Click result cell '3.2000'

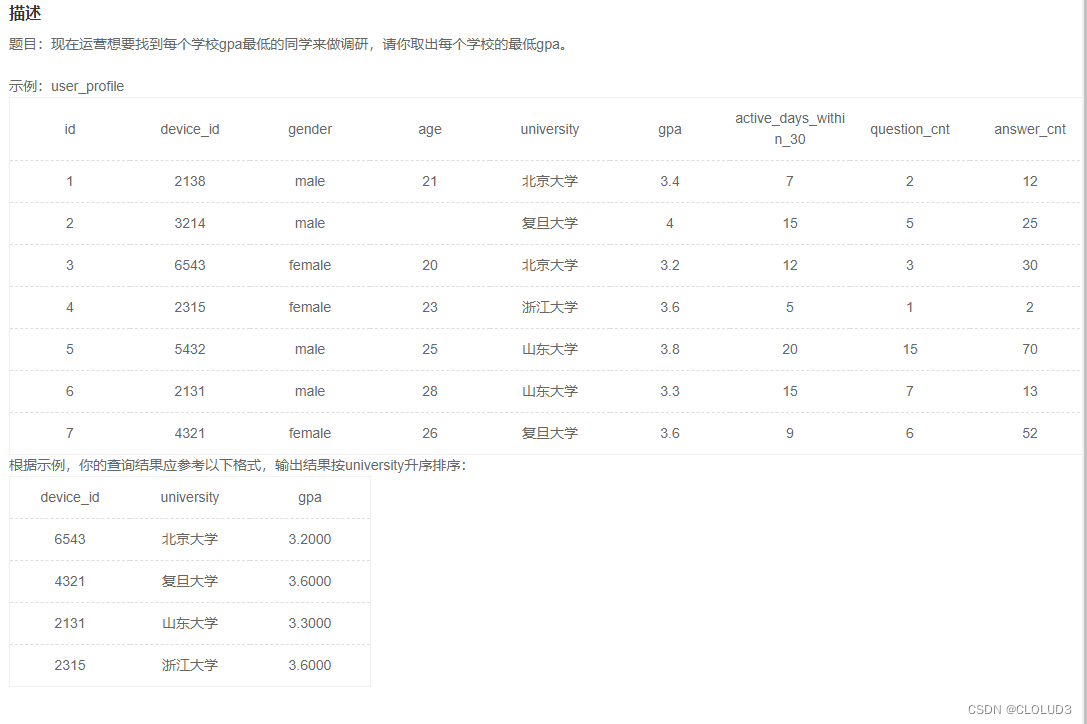310,540
